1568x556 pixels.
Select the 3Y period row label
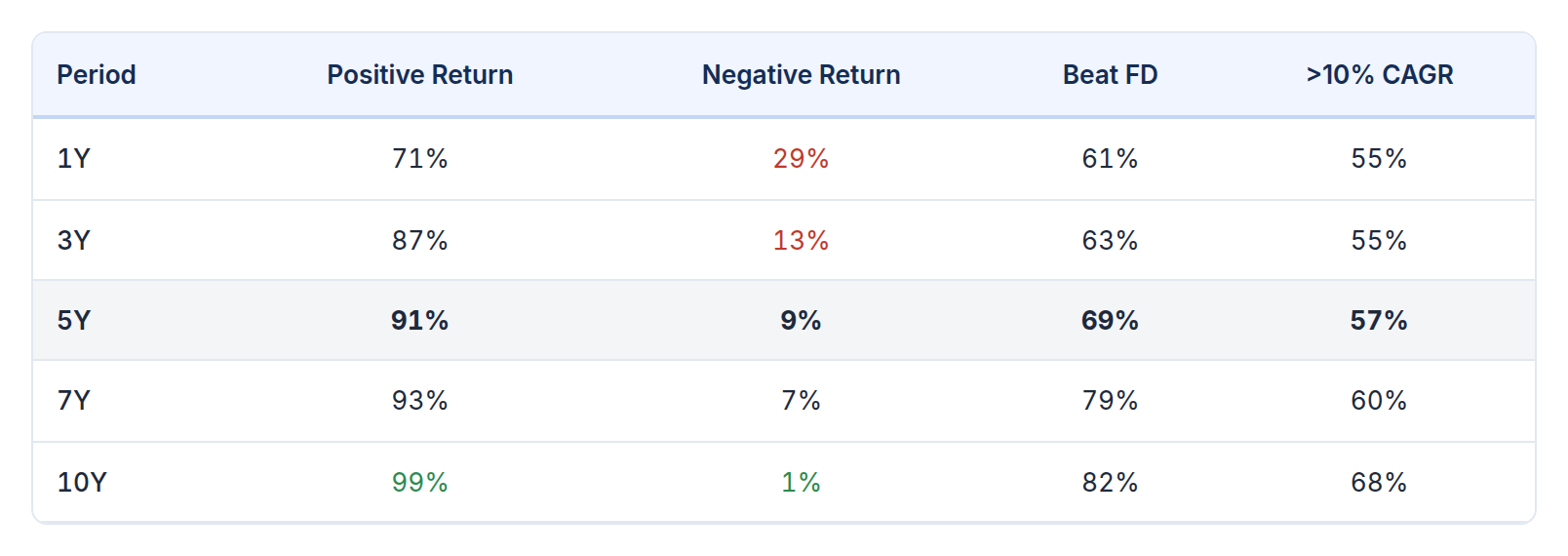coord(73,241)
